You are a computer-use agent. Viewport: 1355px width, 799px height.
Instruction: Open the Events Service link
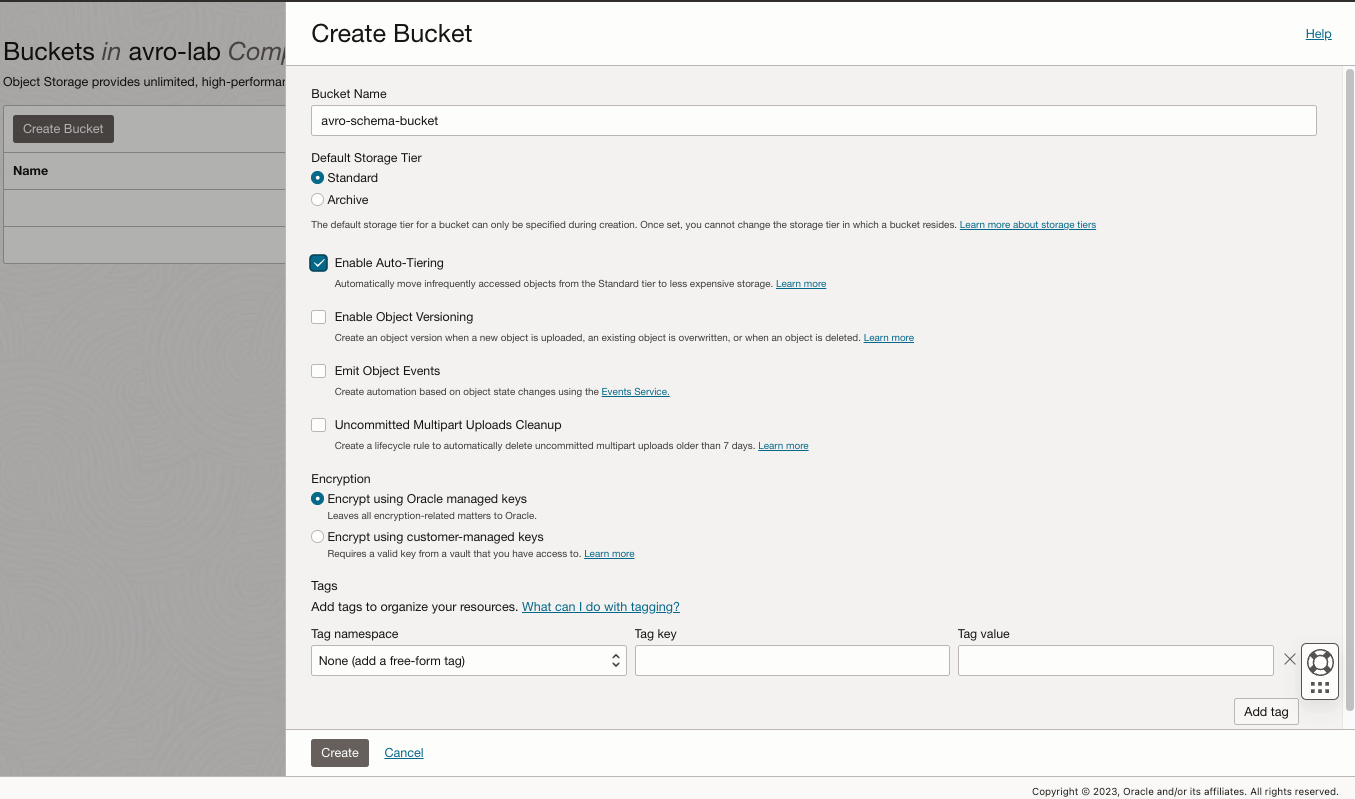click(x=635, y=392)
